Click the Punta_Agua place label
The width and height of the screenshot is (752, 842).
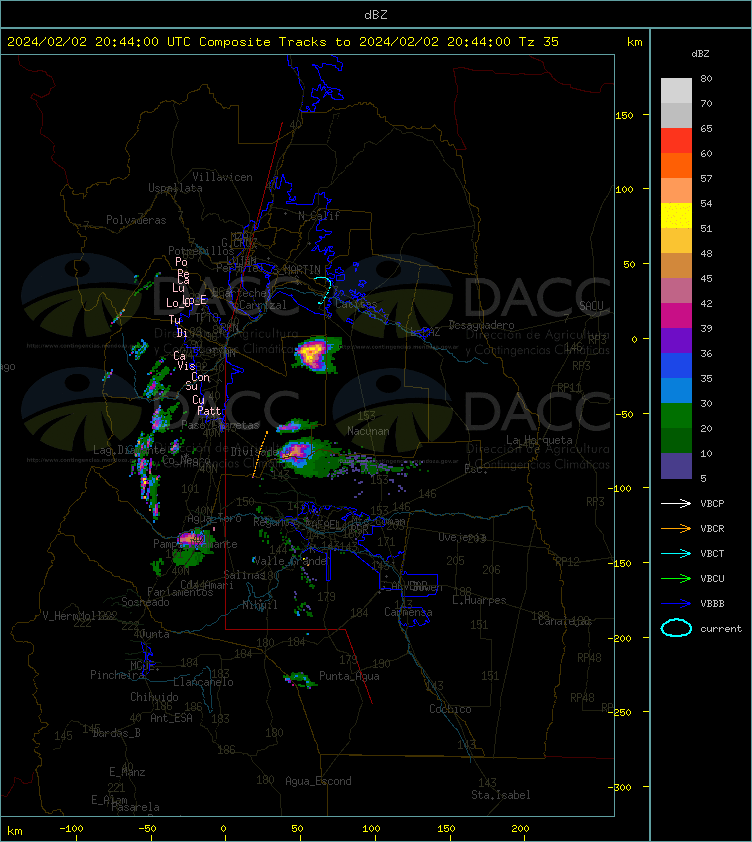point(349,676)
